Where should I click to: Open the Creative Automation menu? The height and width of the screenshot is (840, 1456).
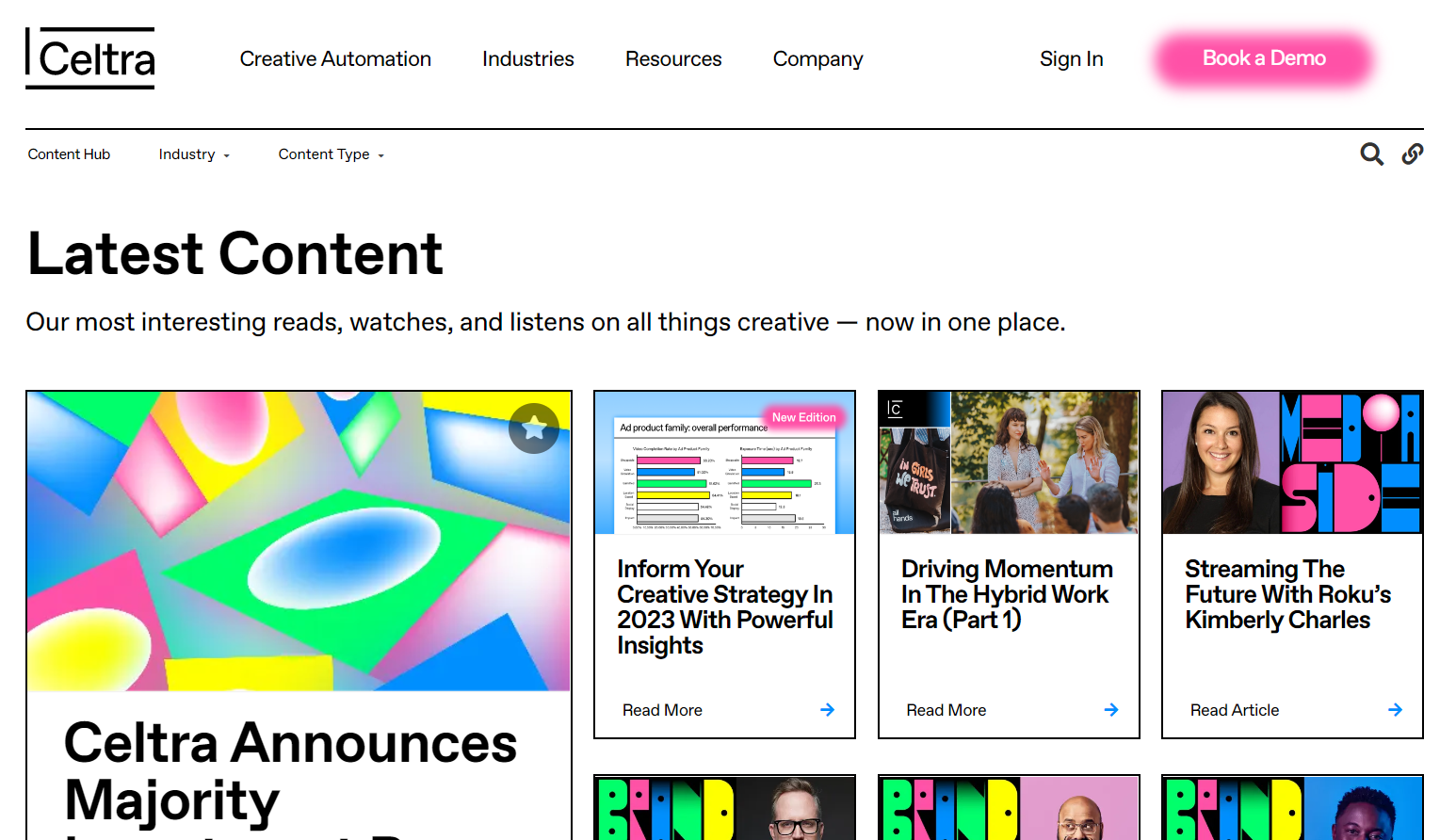[335, 59]
